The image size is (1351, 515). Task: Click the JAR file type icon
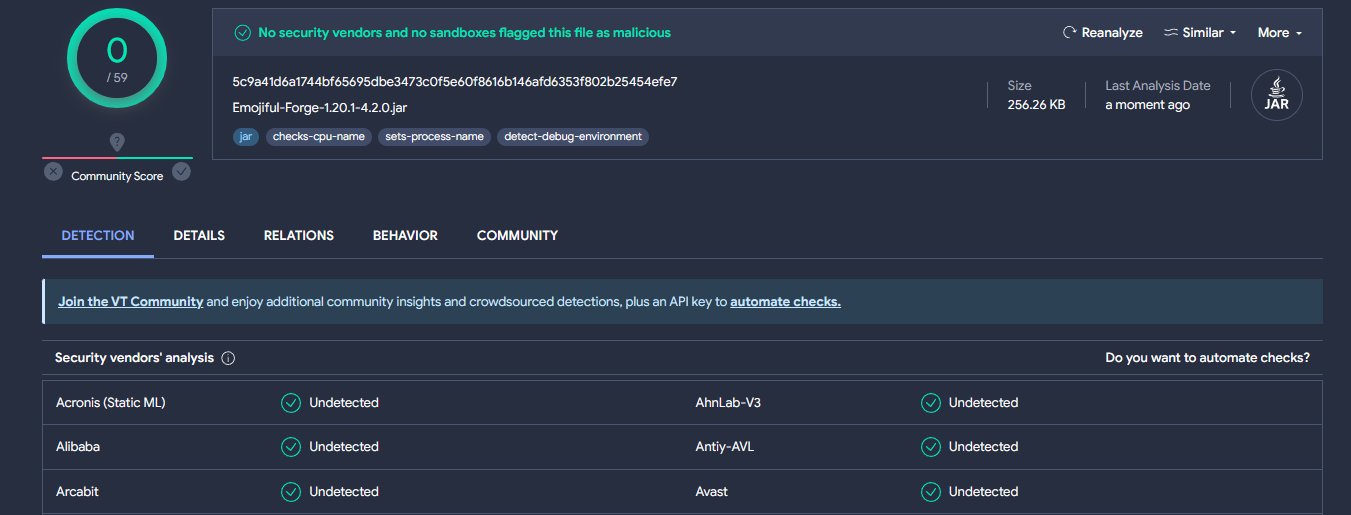pos(1276,96)
